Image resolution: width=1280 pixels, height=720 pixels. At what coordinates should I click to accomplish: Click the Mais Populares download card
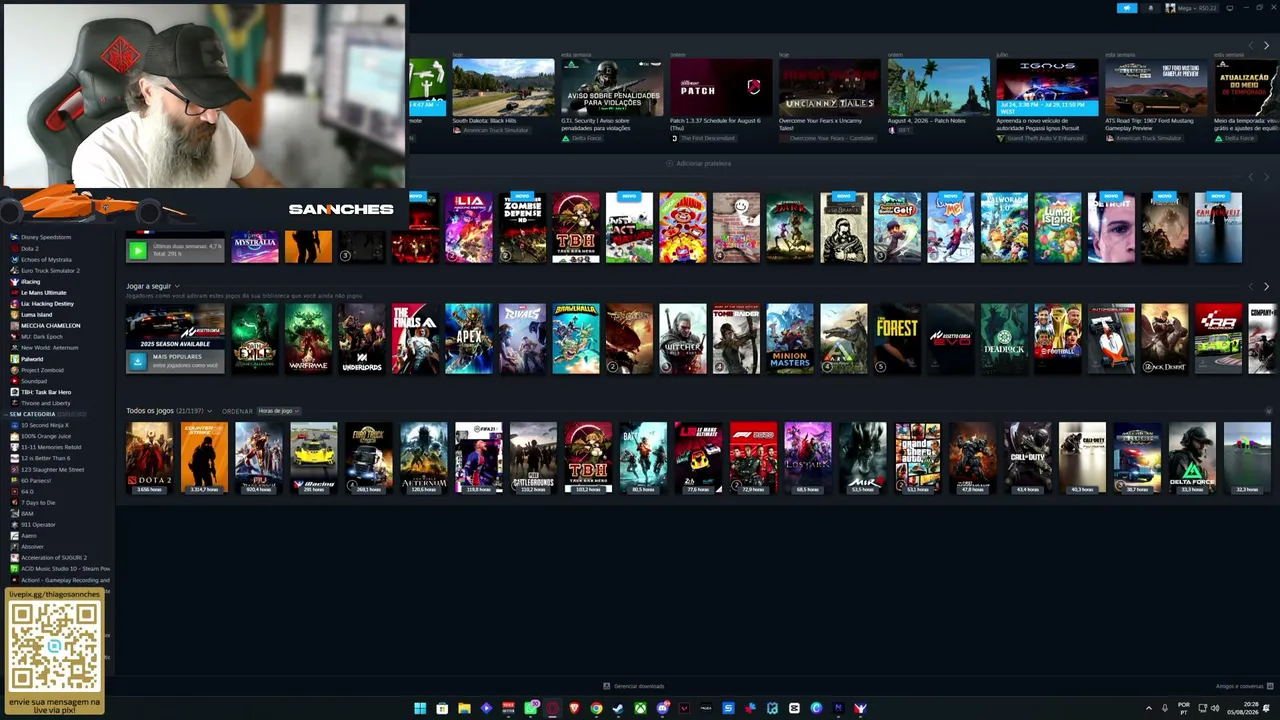[x=175, y=361]
